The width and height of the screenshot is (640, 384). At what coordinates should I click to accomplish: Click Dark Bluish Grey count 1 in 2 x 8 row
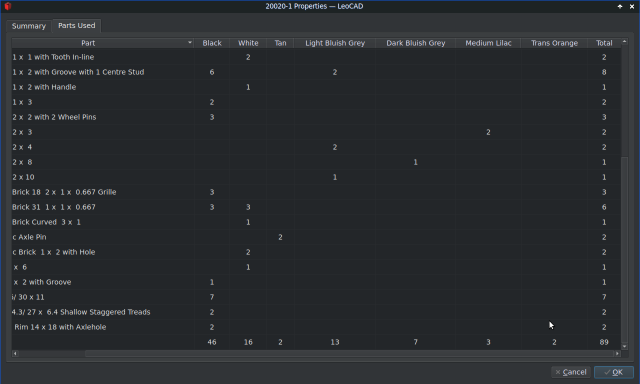pyautogui.click(x=416, y=162)
